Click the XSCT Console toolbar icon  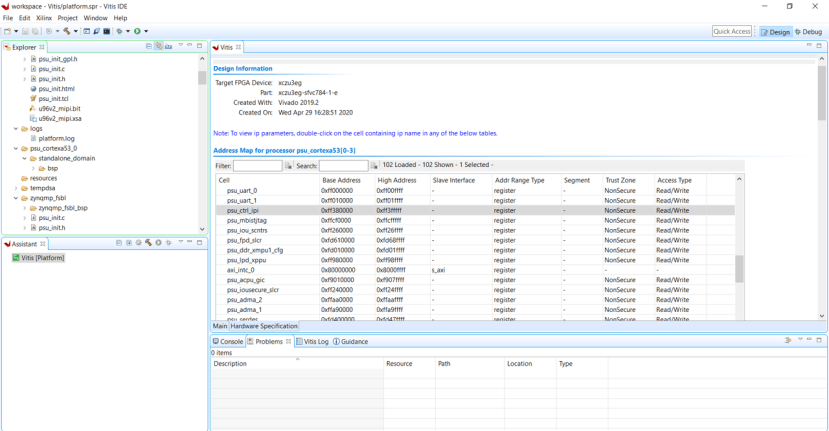coord(87,31)
